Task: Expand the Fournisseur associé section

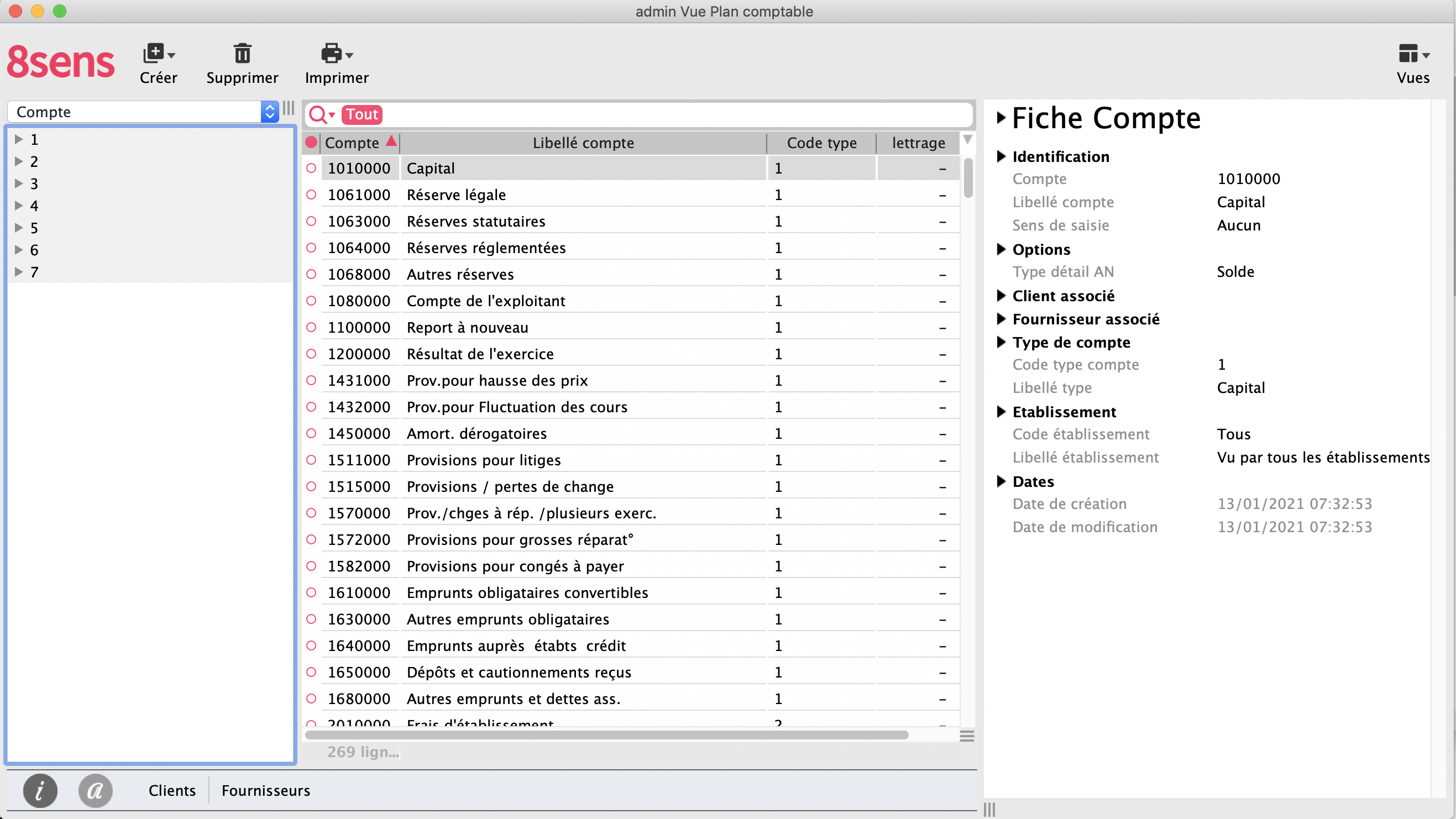Action: click(x=1001, y=319)
